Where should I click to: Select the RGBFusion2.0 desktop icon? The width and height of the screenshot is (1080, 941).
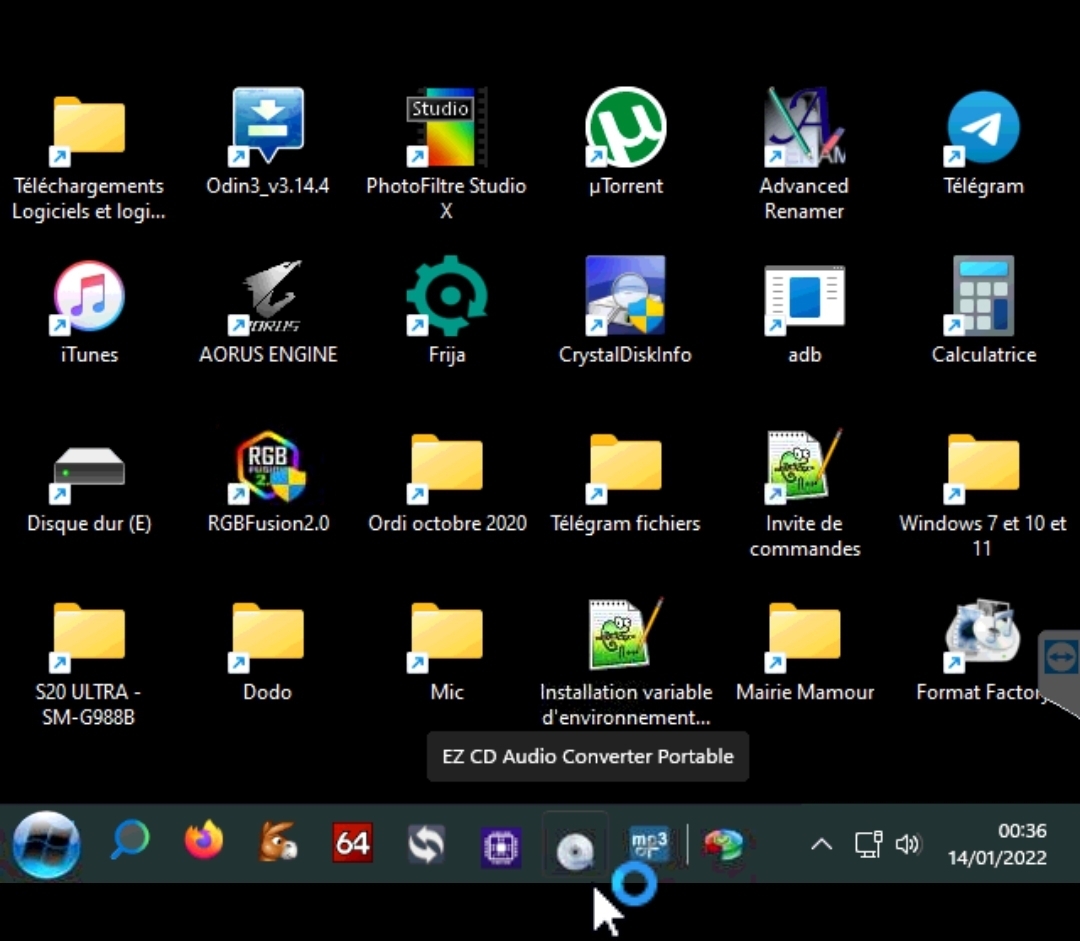coord(268,466)
